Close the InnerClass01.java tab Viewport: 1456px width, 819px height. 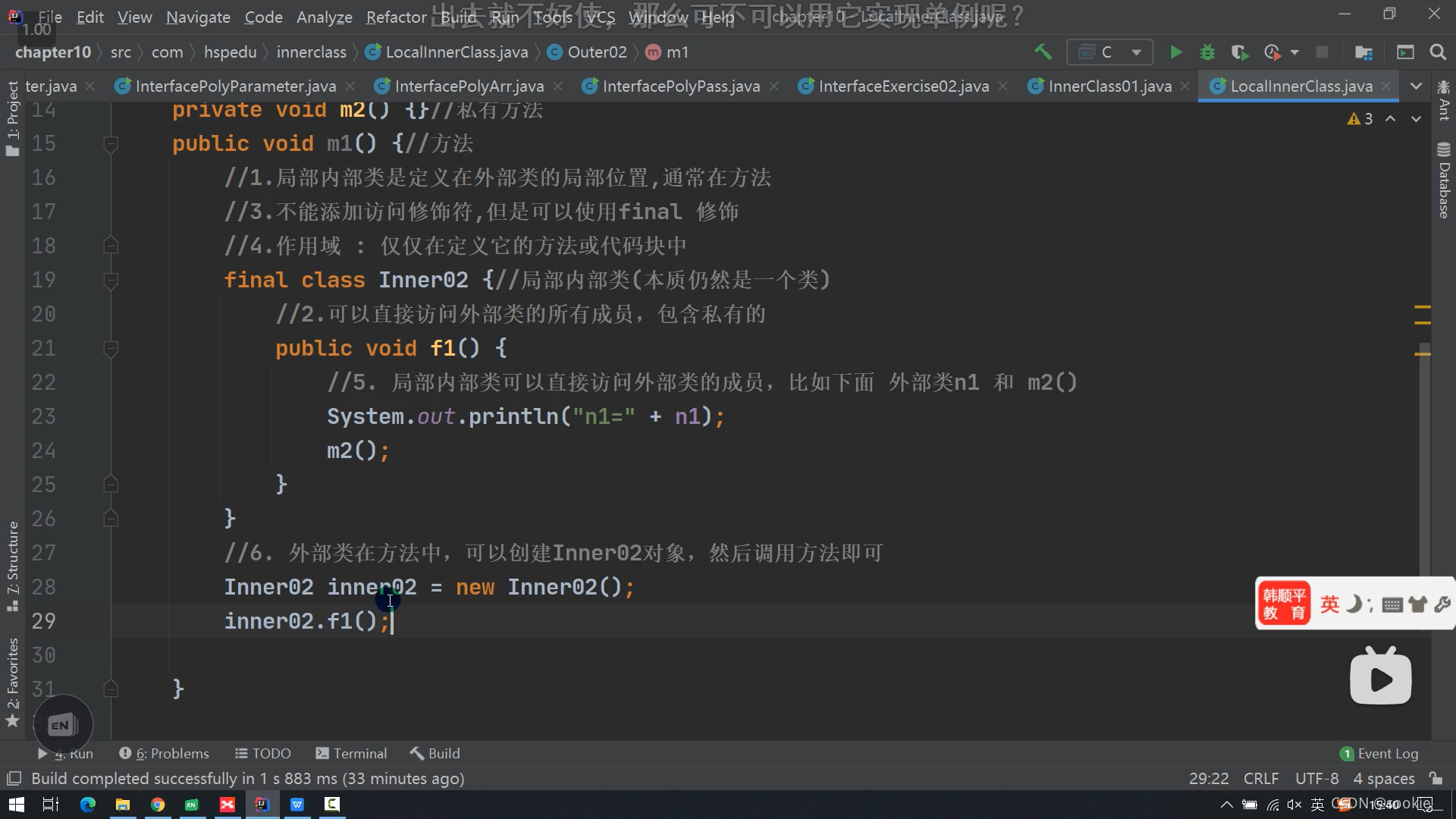(x=1185, y=86)
